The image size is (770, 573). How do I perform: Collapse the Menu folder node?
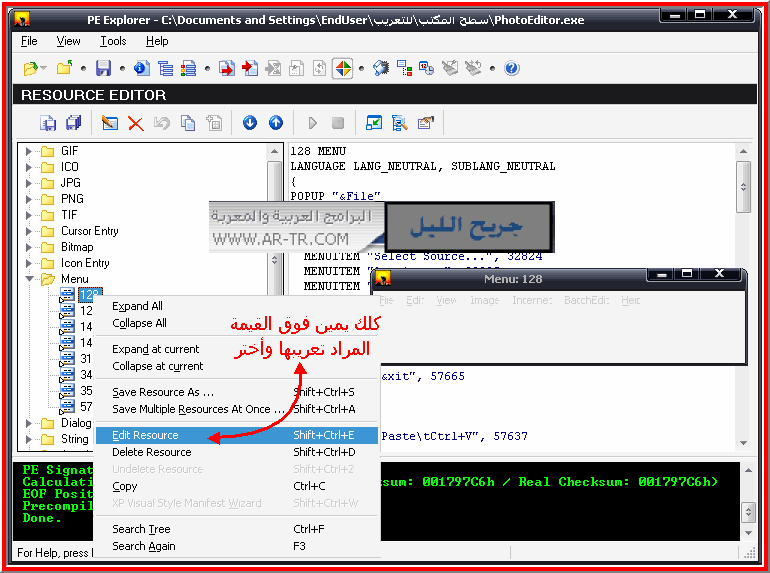29,279
